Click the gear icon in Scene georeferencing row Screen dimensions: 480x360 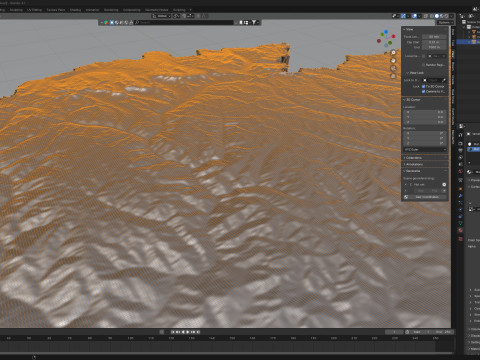pyautogui.click(x=444, y=184)
